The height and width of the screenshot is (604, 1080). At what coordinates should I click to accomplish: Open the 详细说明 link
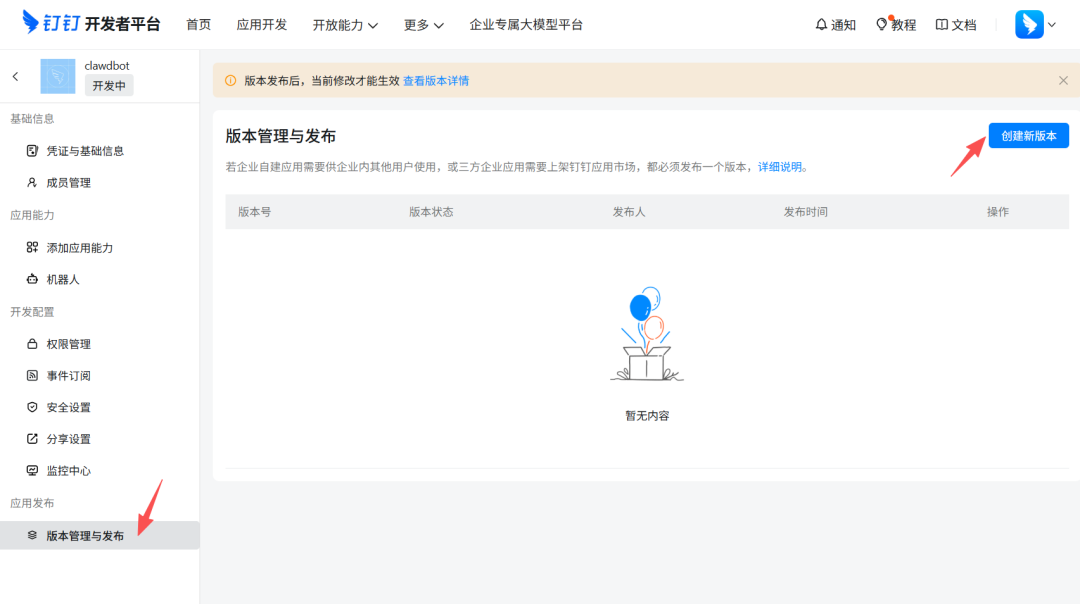pos(780,167)
